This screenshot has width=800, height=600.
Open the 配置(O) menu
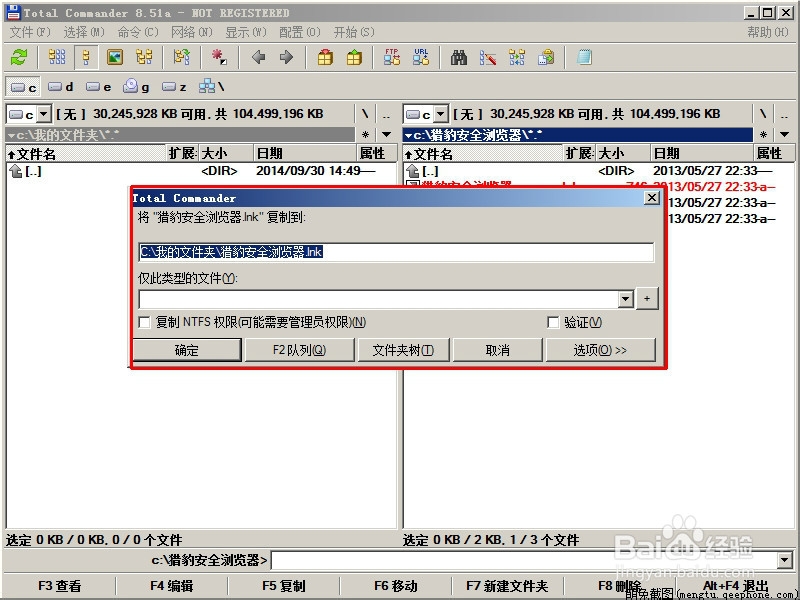click(x=300, y=32)
